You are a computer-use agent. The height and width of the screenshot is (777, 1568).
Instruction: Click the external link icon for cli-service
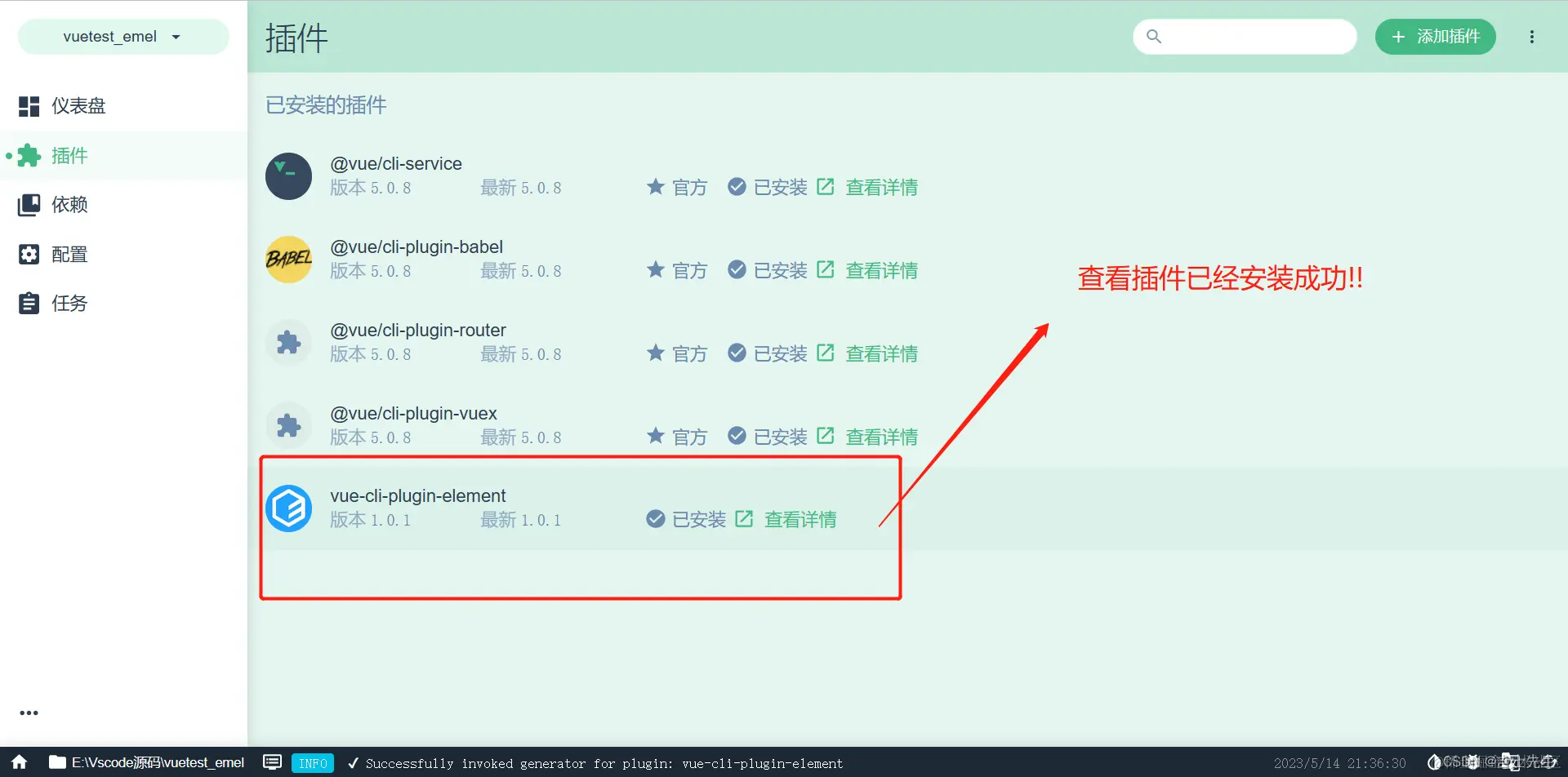(826, 187)
